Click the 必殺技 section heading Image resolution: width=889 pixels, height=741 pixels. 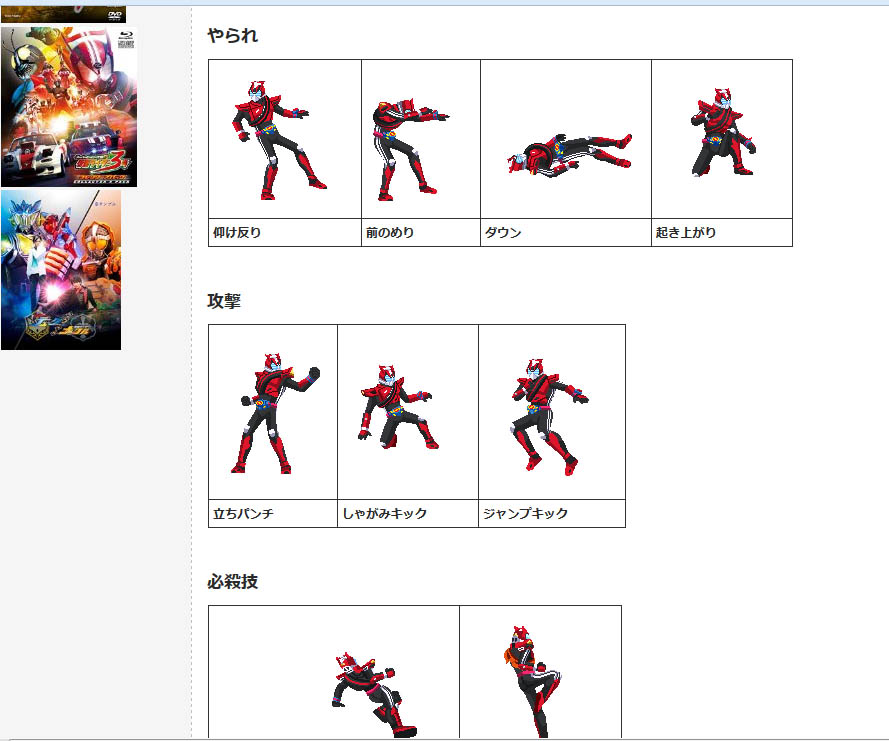pos(232,582)
